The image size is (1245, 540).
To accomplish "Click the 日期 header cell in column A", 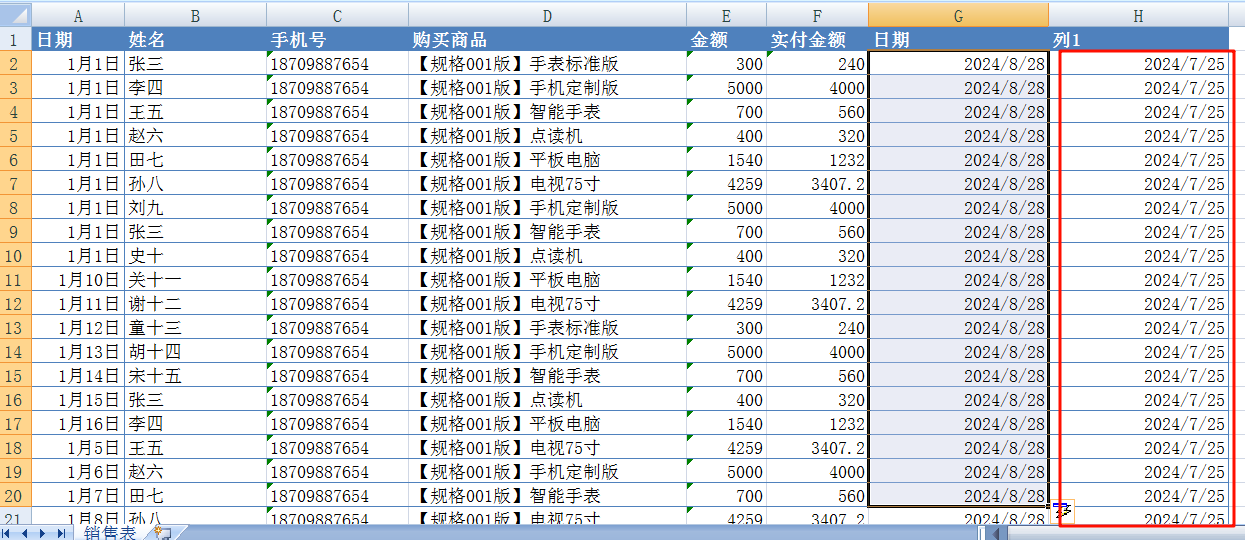I will (x=78, y=40).
